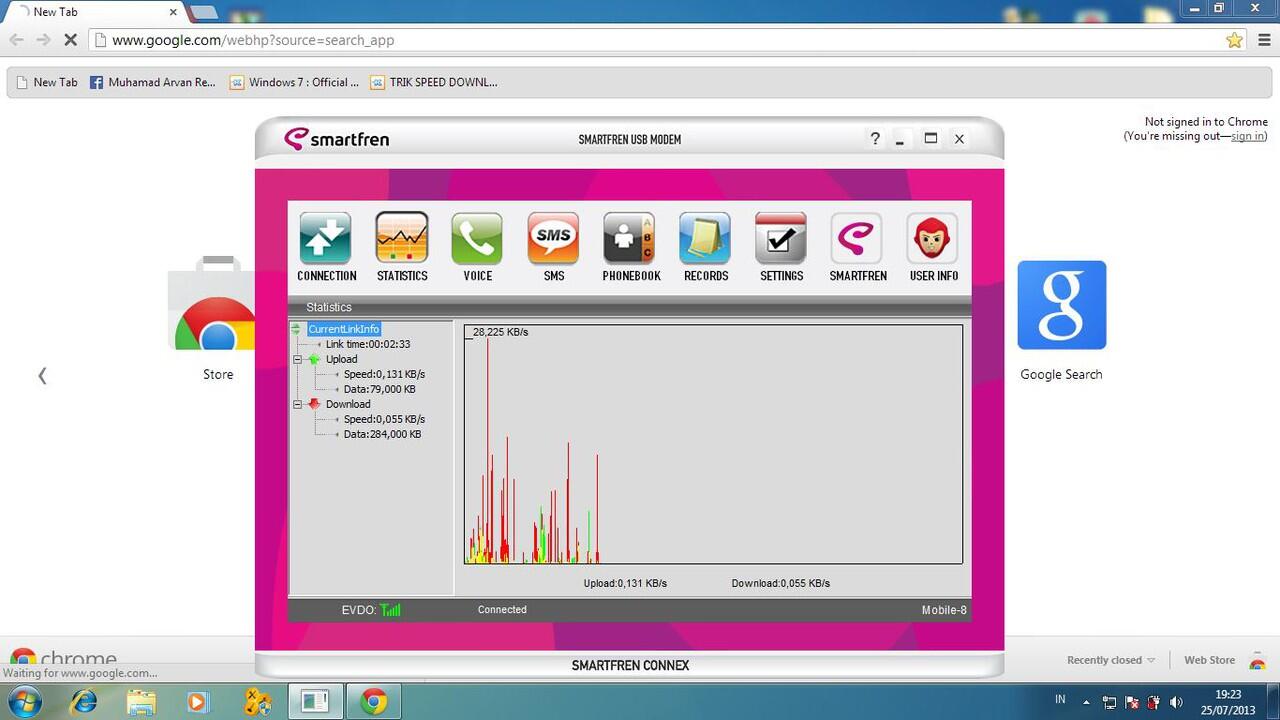
Task: Open Windows Media Player from the taskbar
Action: (x=198, y=701)
